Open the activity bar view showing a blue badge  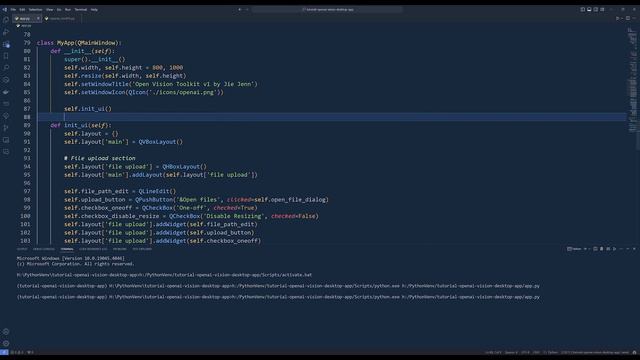[x=6, y=44]
